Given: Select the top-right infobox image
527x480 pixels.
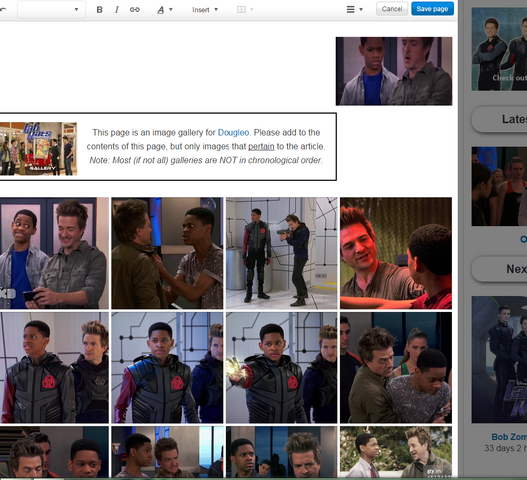Looking at the screenshot, I should [394, 71].
